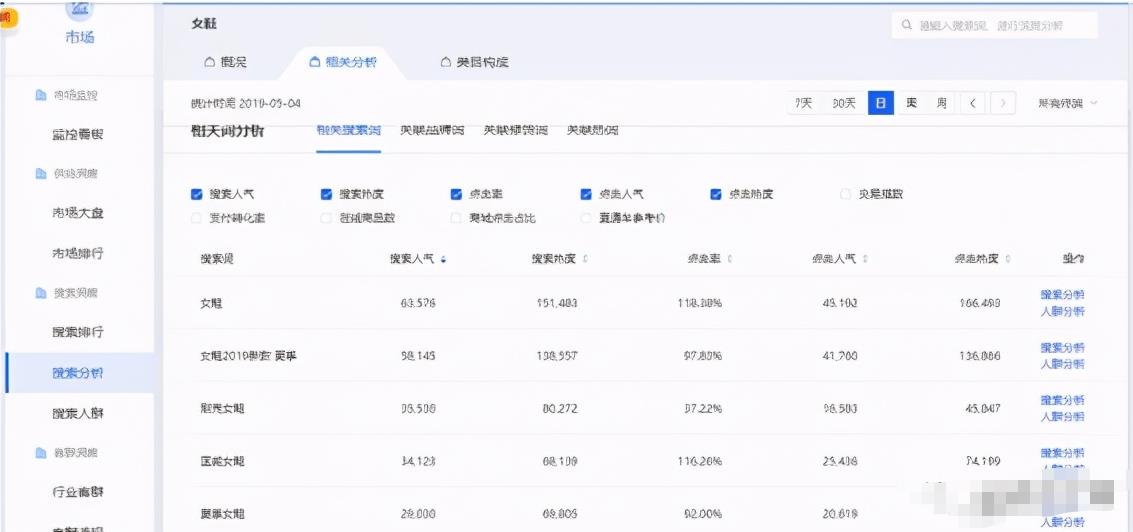The image size is (1133, 532).
Task: Select the 关联热词 sub-tab
Action: tap(593, 131)
